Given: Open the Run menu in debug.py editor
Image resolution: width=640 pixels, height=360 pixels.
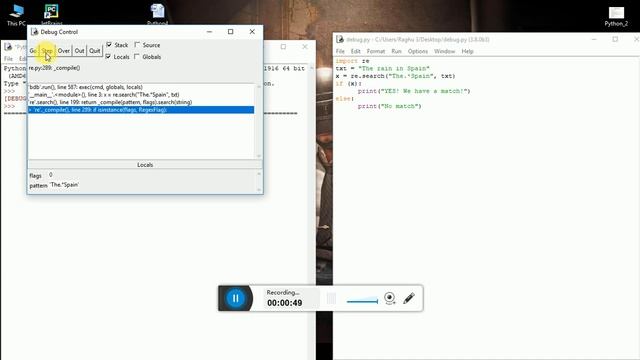Looking at the screenshot, I should click(x=396, y=51).
